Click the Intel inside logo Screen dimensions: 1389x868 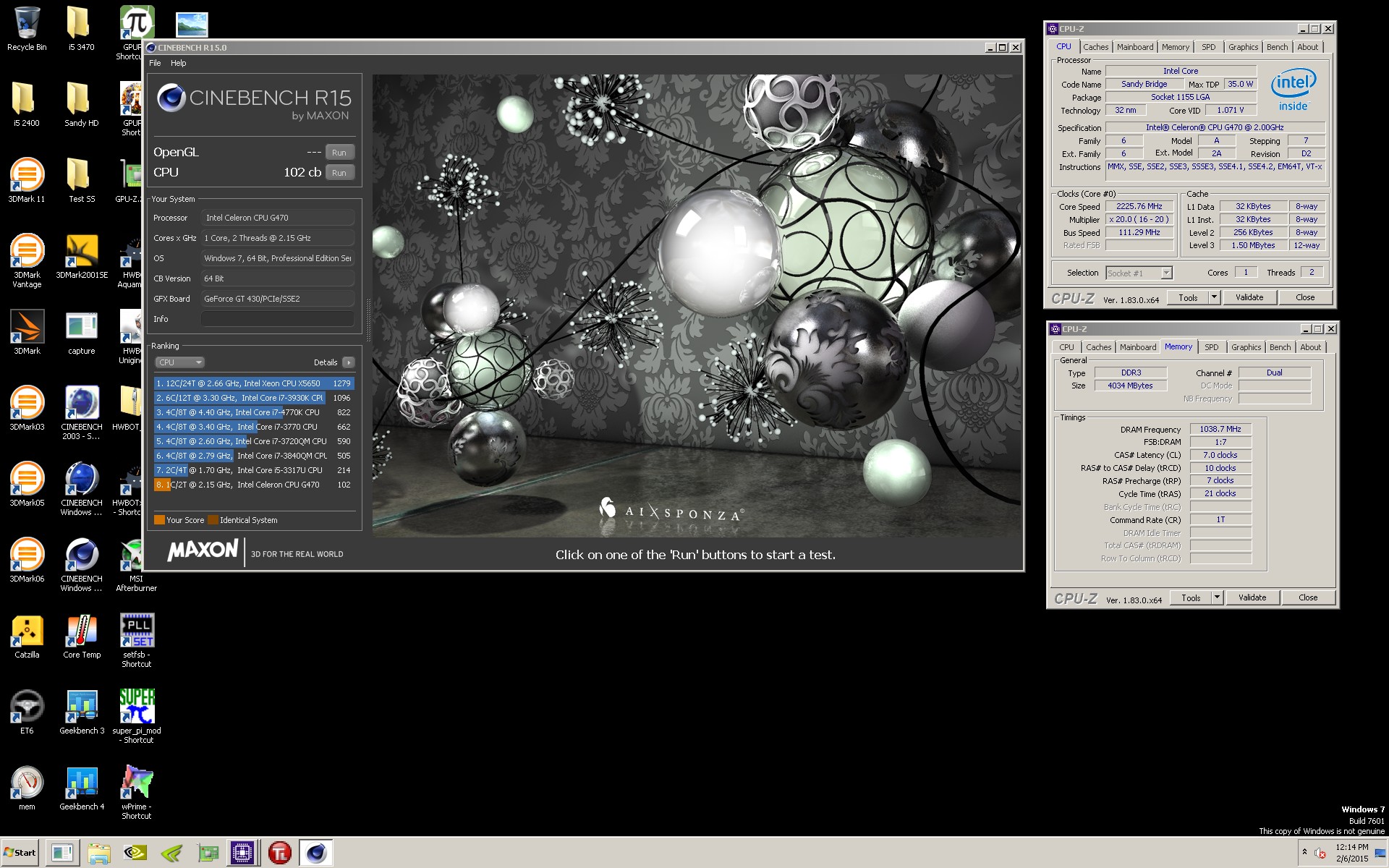click(x=1294, y=90)
